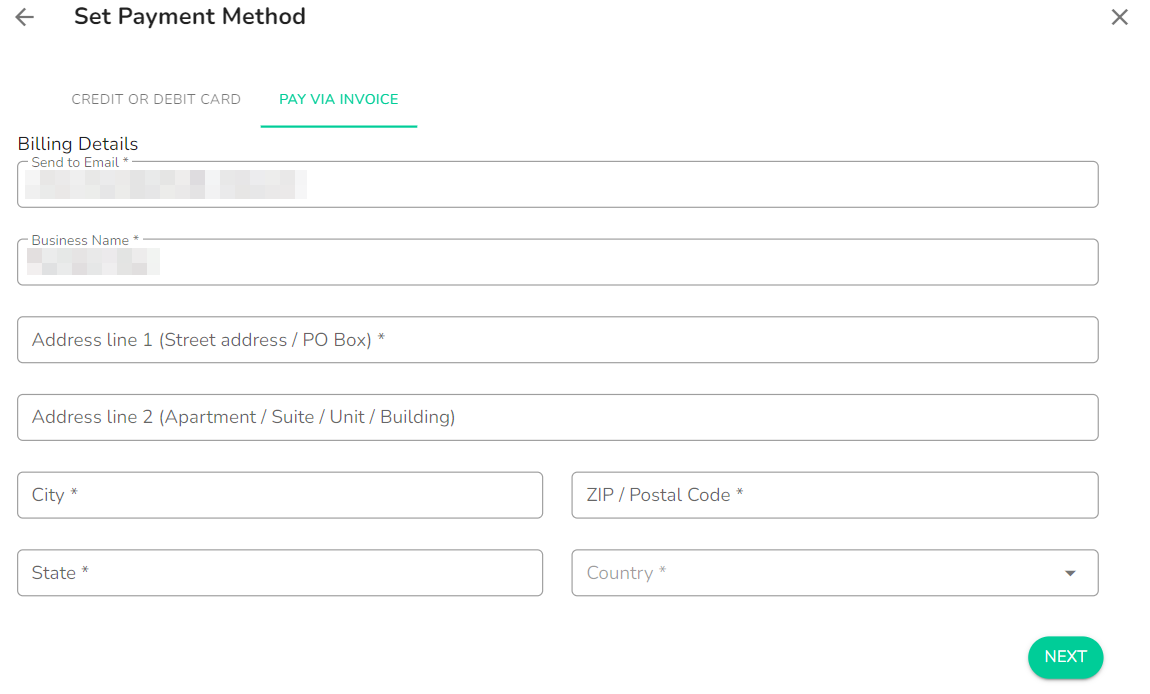Select the Address line 2 apartment field
This screenshot has width=1150, height=694.
pos(557,417)
